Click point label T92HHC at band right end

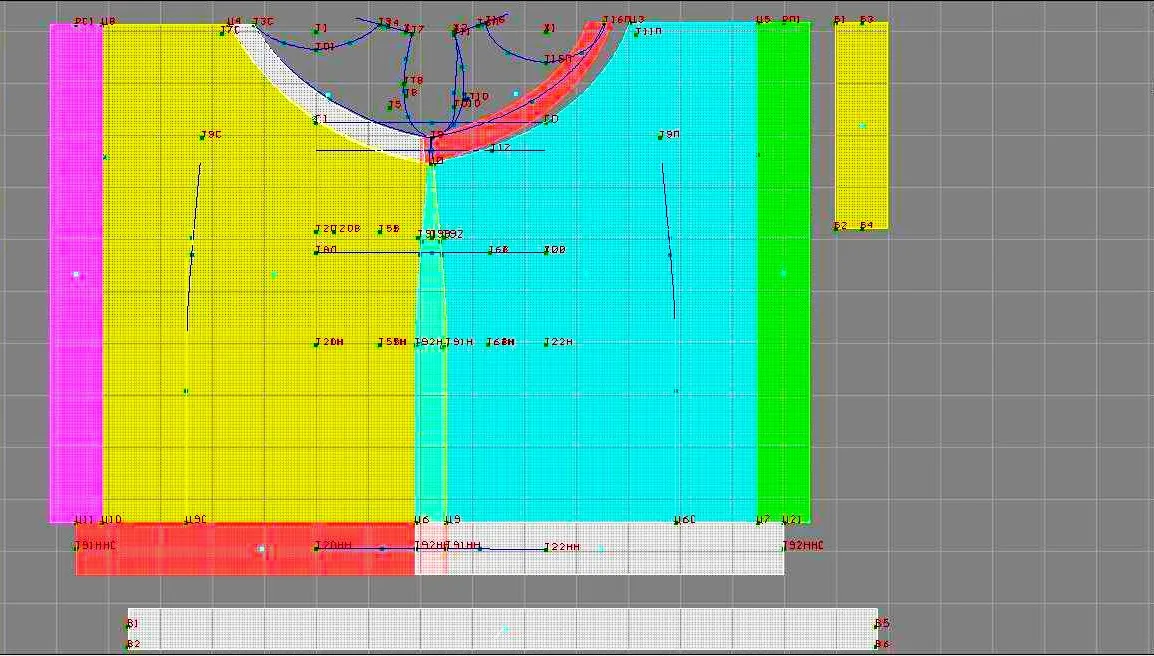pos(803,546)
